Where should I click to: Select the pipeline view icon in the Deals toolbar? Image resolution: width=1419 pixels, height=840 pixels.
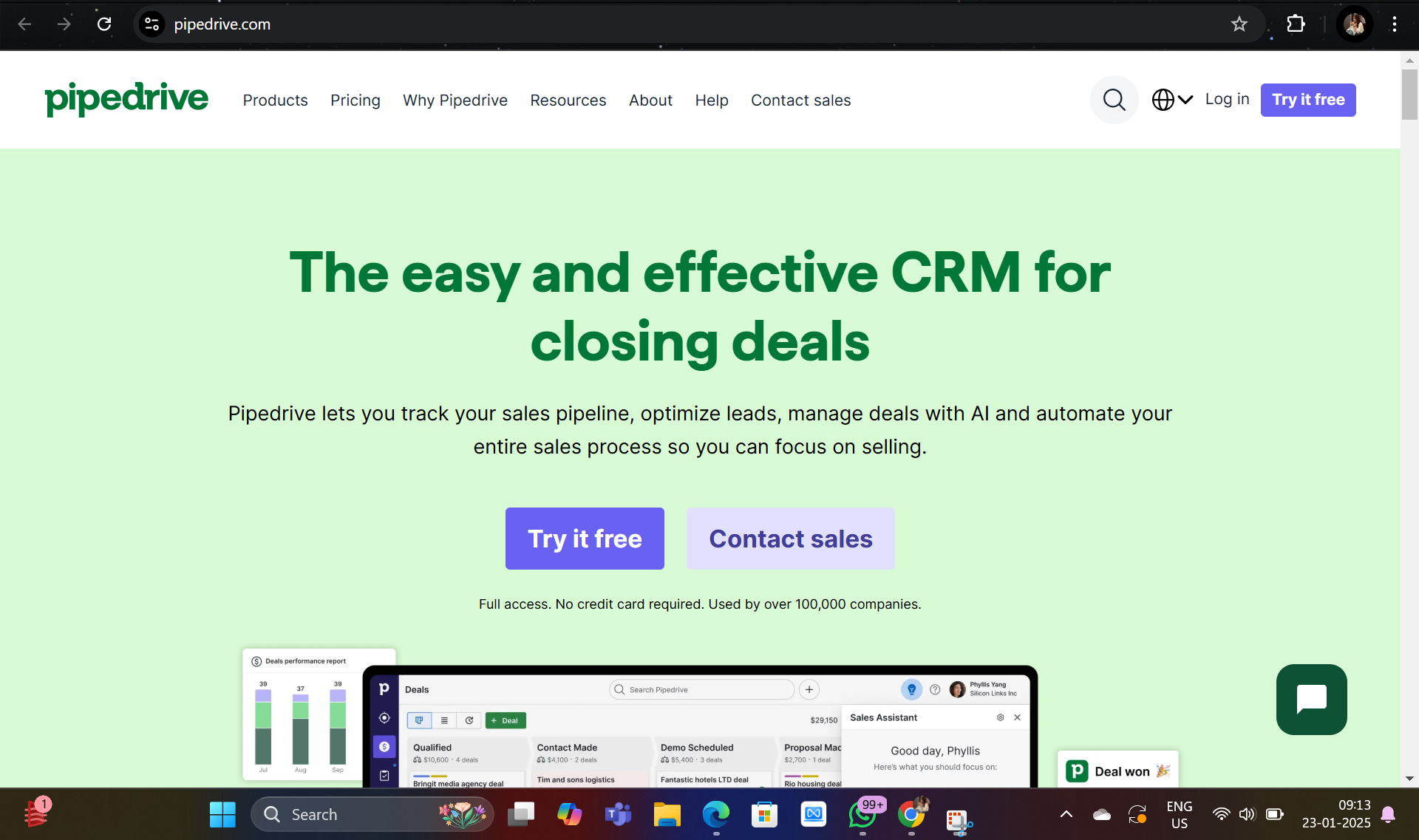click(419, 720)
